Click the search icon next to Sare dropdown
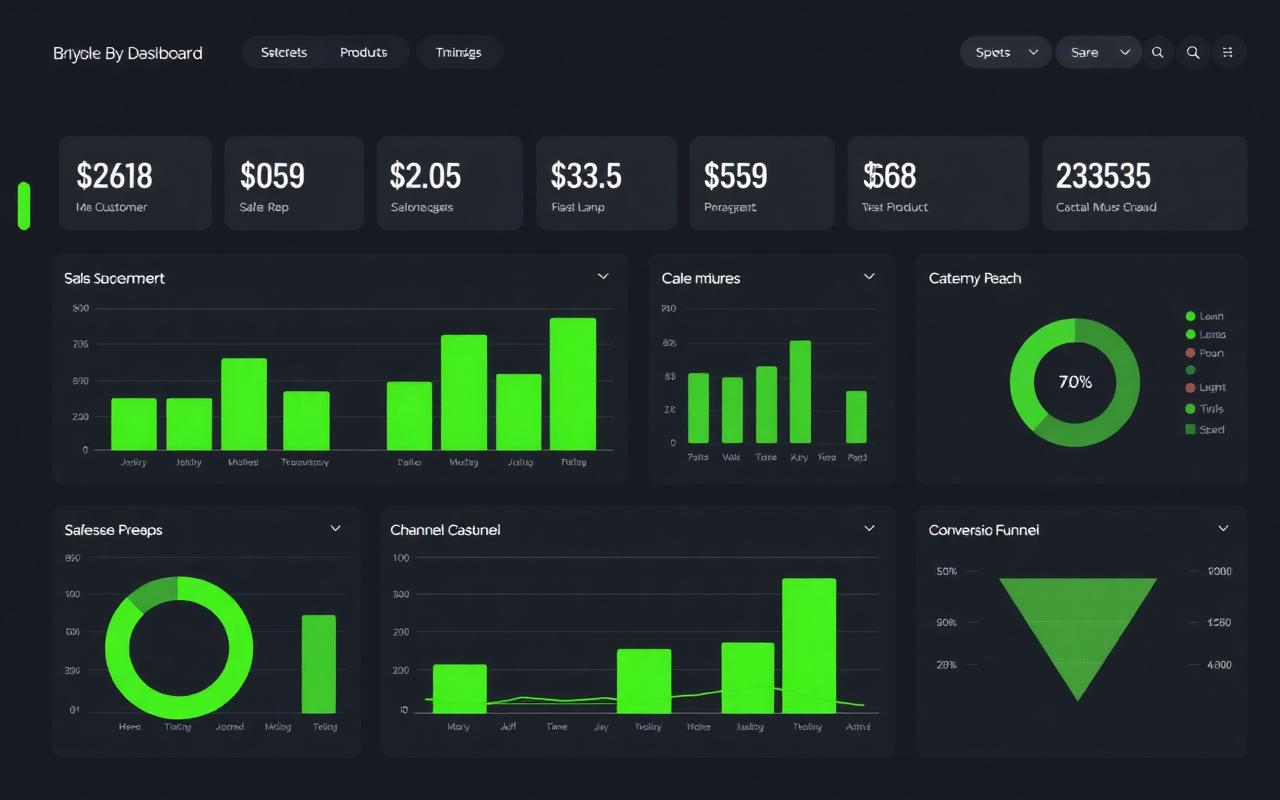Viewport: 1280px width, 800px height. pyautogui.click(x=1157, y=52)
